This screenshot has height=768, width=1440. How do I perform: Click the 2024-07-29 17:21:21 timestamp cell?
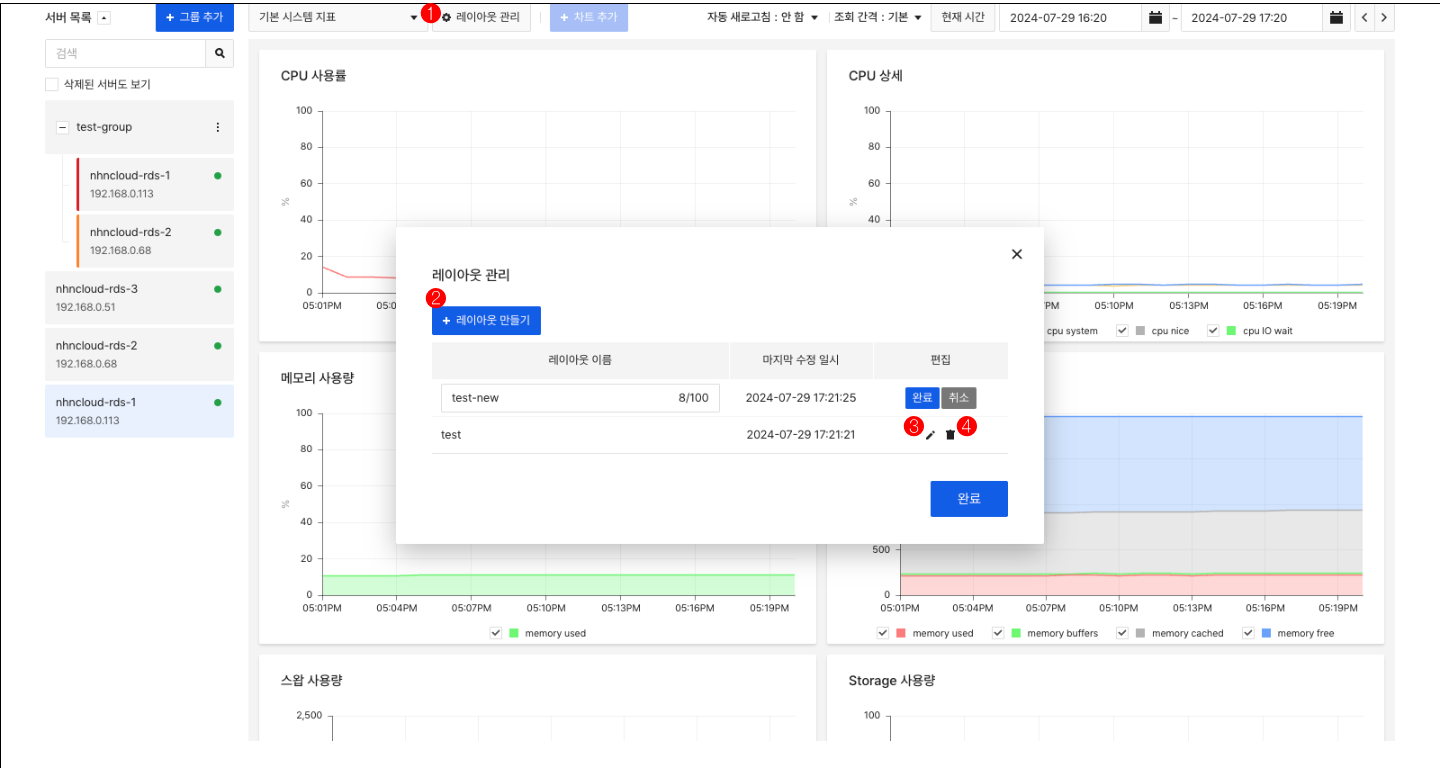coord(801,435)
